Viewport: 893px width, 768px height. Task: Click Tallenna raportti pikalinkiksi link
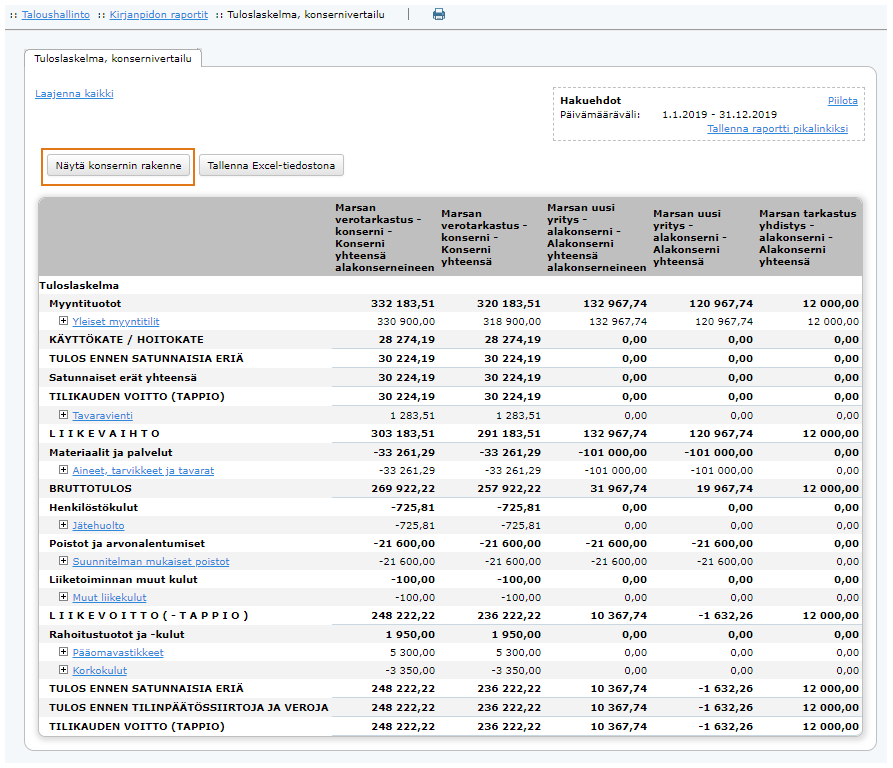777,129
